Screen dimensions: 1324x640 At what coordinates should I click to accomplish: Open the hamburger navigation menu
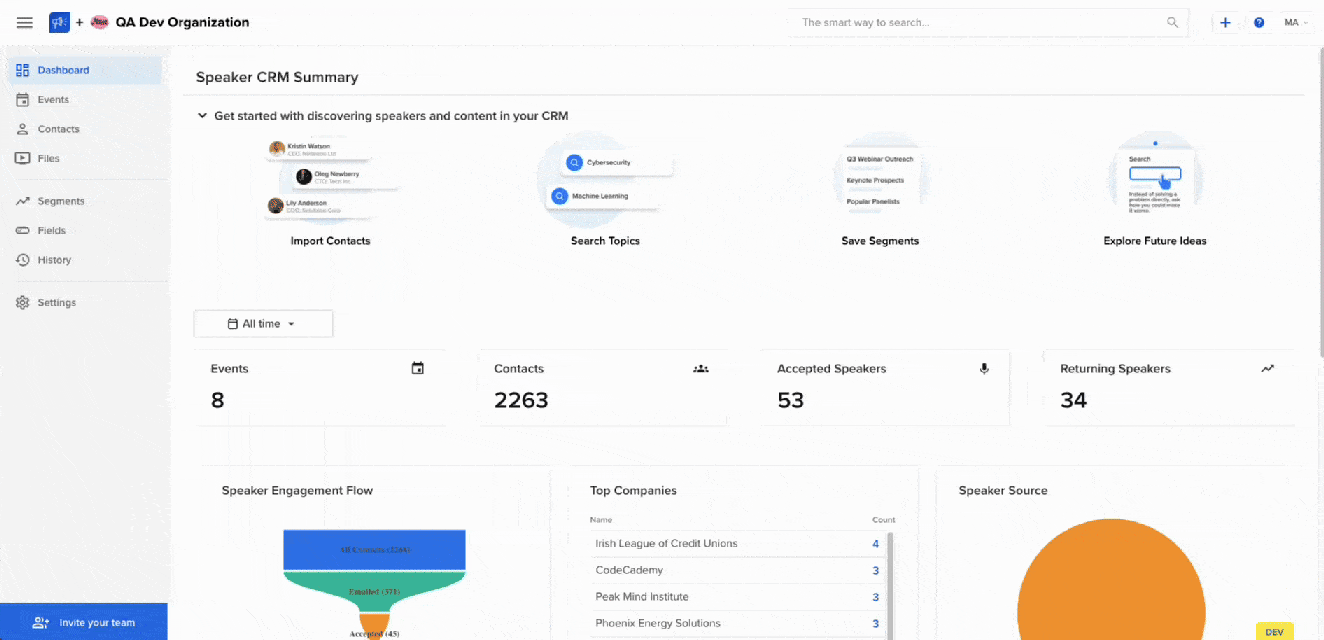point(25,22)
